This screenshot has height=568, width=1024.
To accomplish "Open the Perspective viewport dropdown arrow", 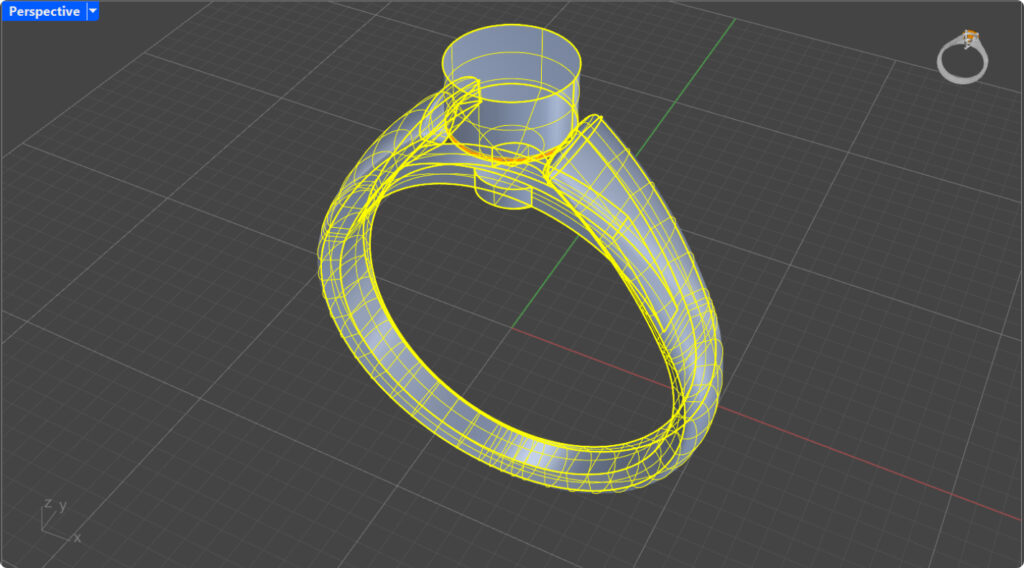I will [x=93, y=11].
